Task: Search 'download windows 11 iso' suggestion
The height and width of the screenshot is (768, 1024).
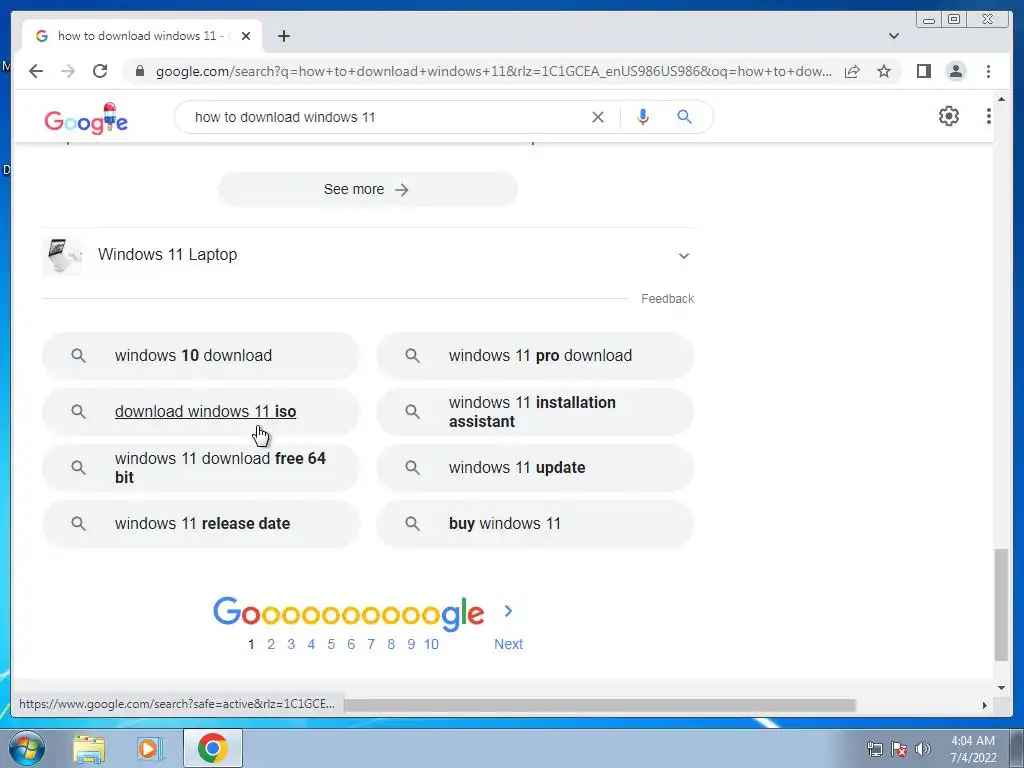Action: pos(200,412)
